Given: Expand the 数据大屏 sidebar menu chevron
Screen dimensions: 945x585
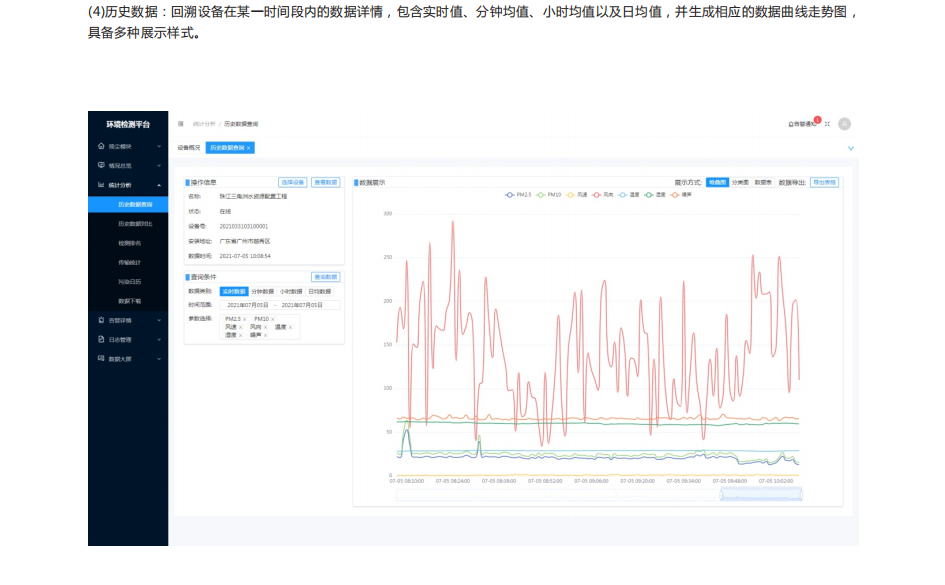Looking at the screenshot, I should [159, 359].
